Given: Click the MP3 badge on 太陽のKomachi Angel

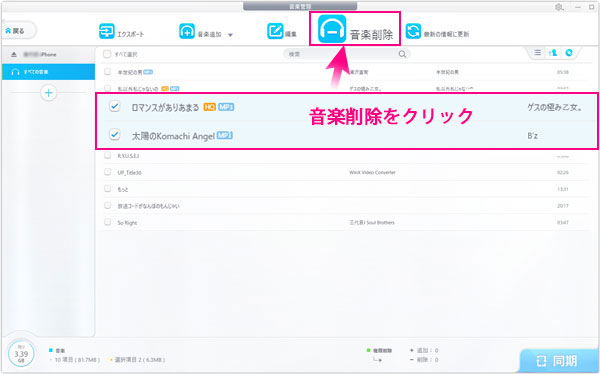Looking at the screenshot, I should 225,135.
